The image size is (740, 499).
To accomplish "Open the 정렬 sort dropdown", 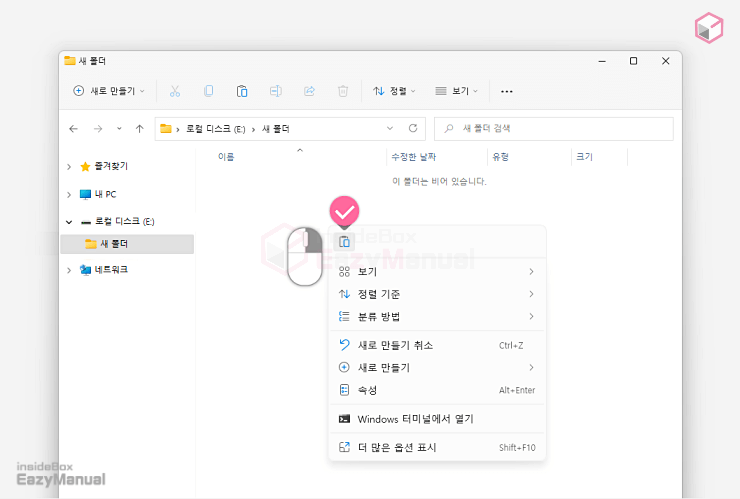I will (x=394, y=91).
